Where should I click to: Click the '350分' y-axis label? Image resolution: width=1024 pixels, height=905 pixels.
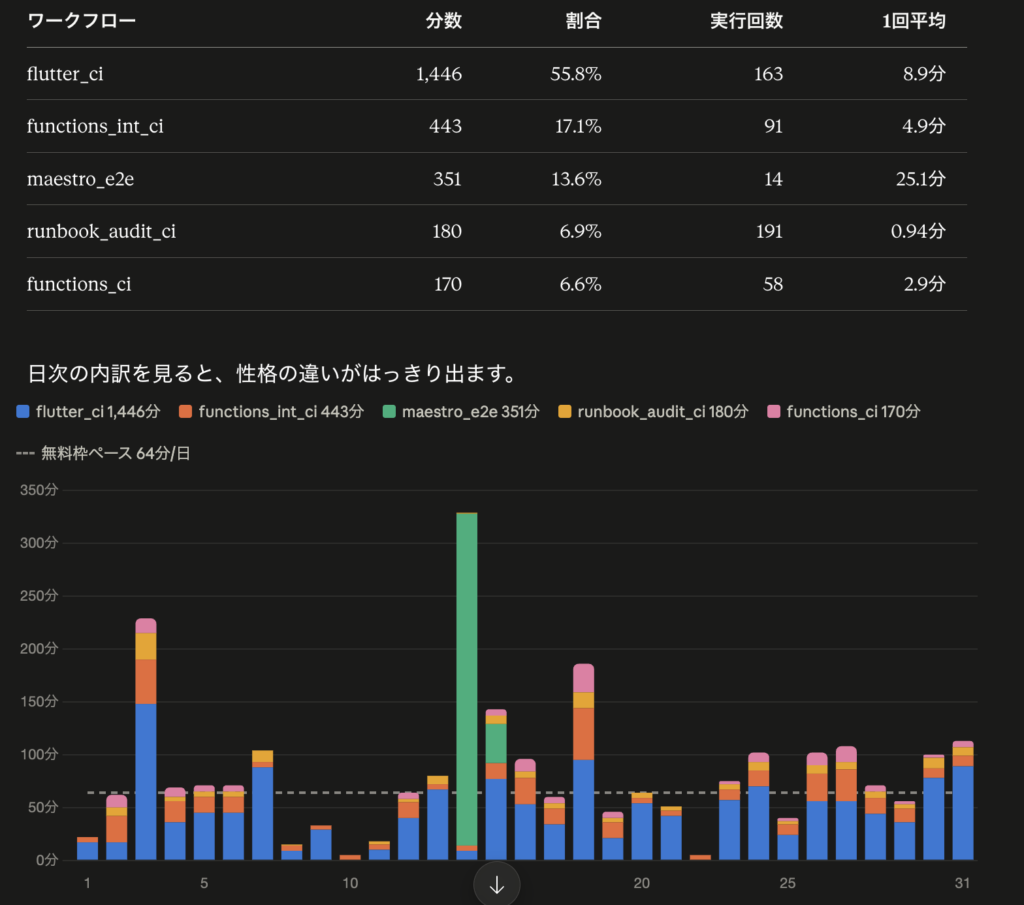coord(39,490)
